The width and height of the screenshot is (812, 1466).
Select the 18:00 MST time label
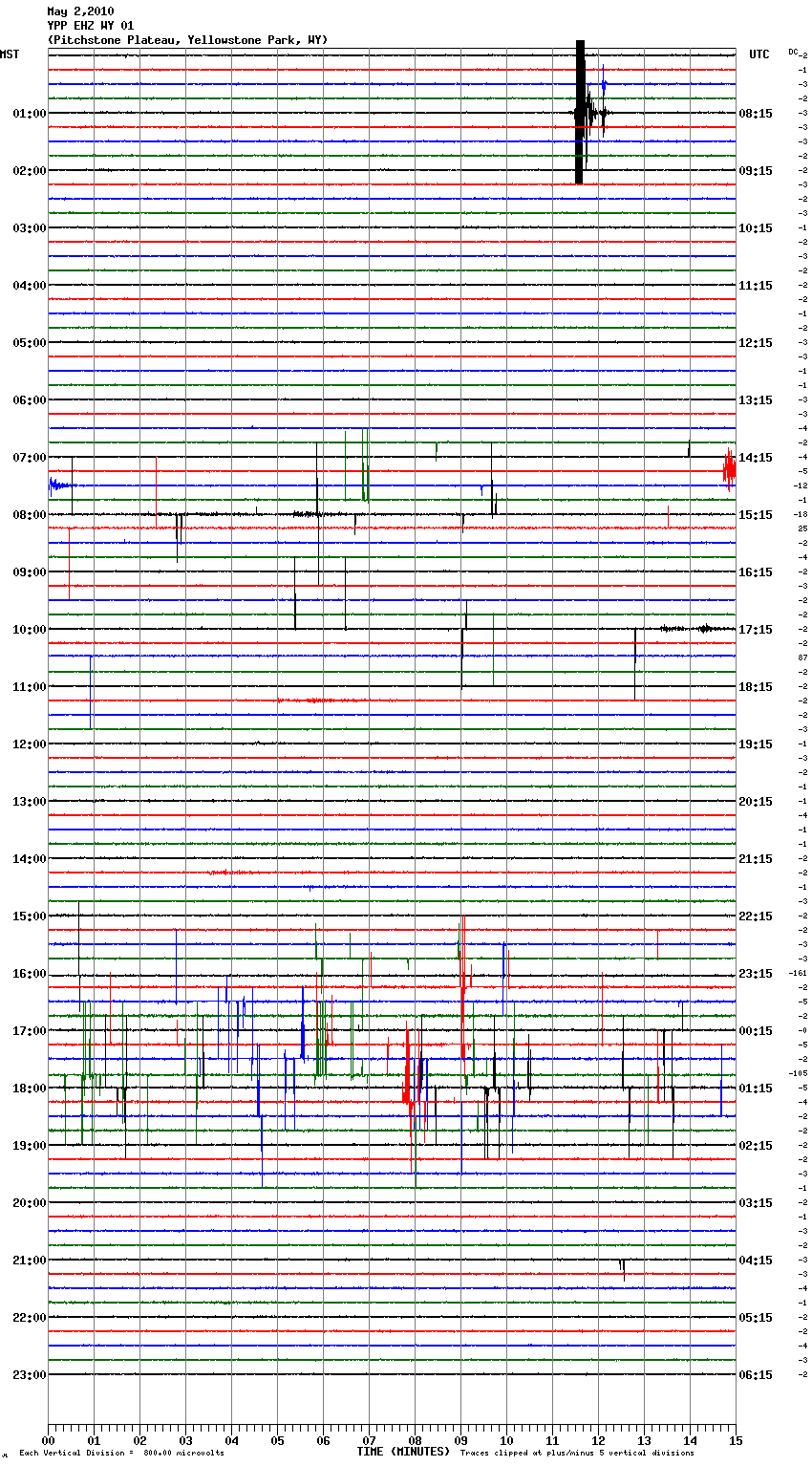pos(29,1089)
